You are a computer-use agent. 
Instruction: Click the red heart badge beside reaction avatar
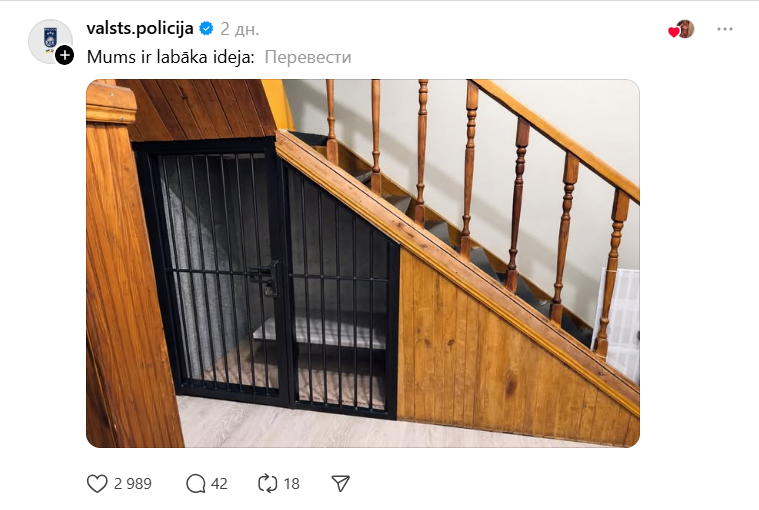coord(673,32)
